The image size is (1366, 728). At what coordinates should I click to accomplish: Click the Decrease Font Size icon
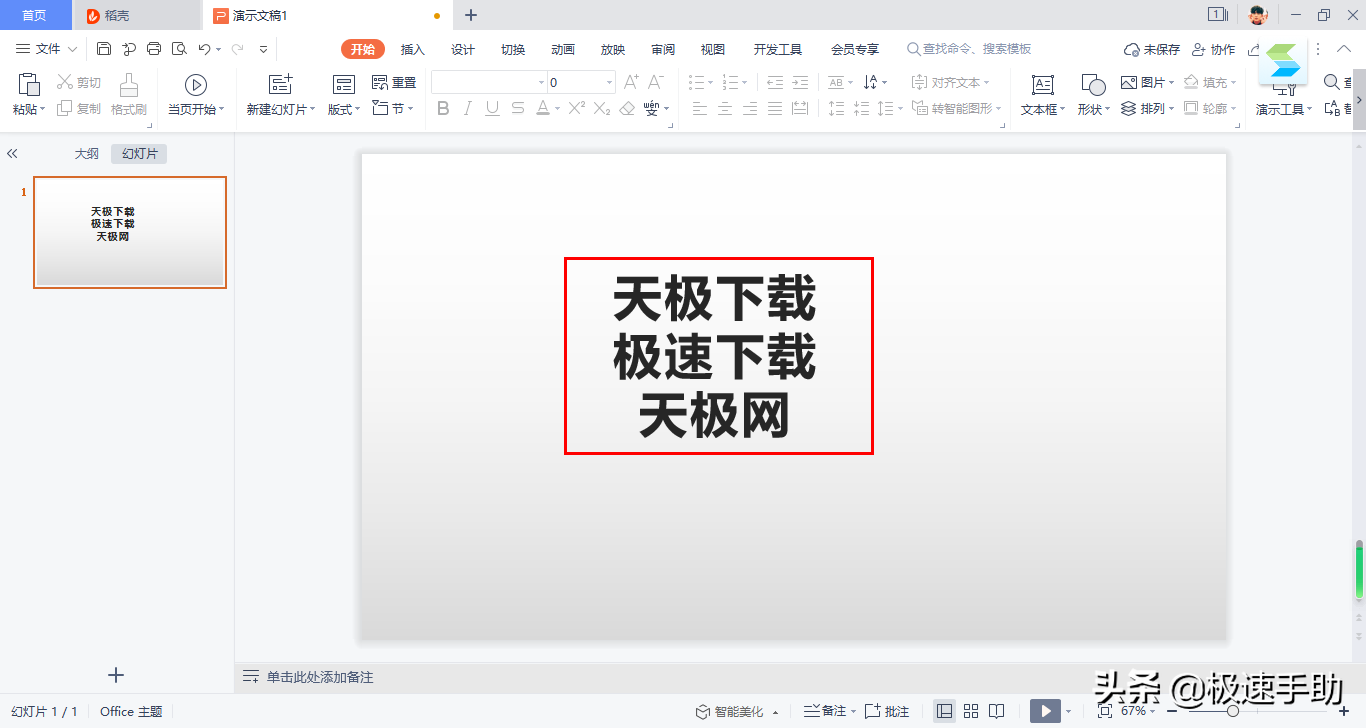[x=656, y=82]
